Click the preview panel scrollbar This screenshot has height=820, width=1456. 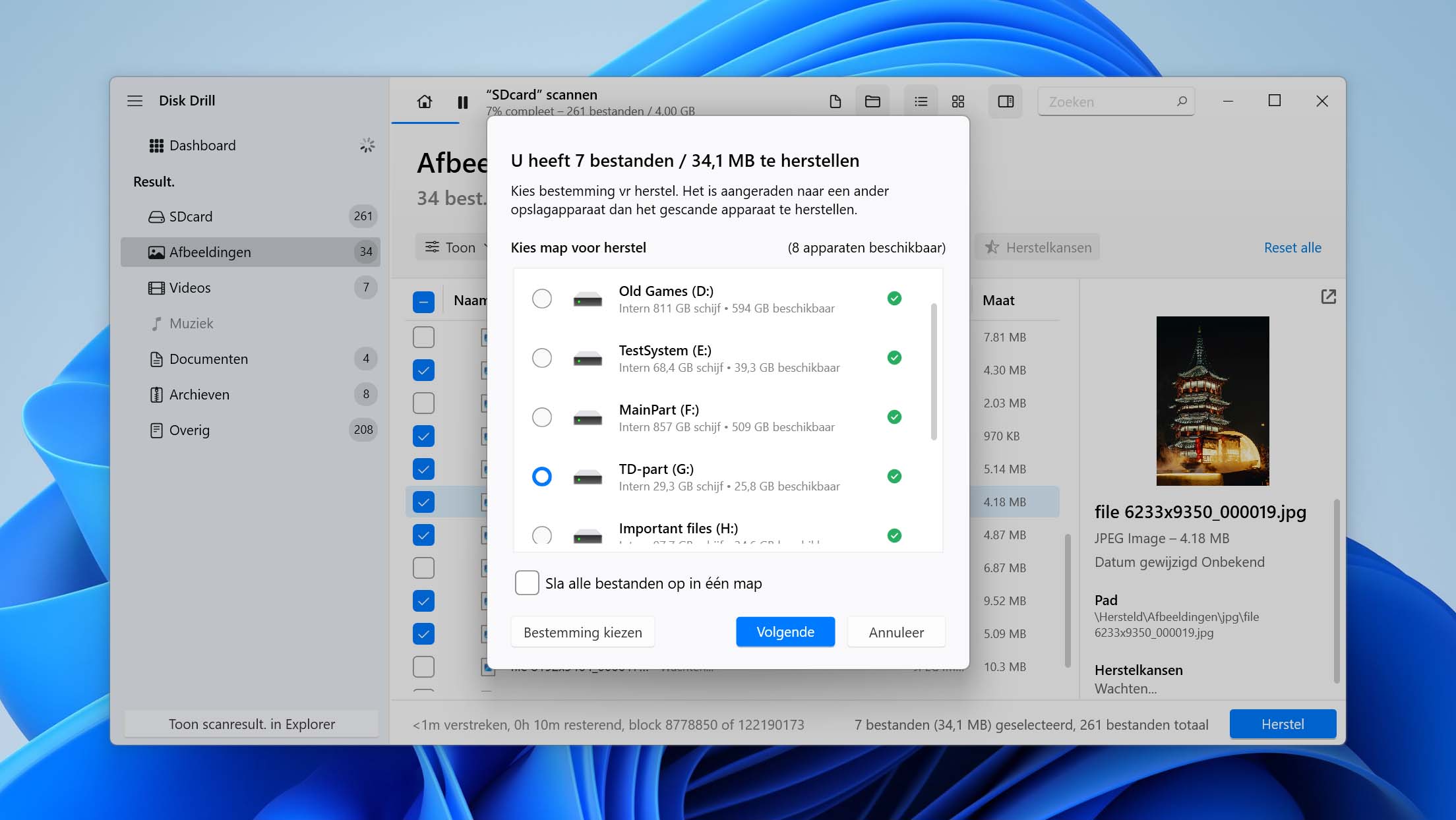[1337, 591]
